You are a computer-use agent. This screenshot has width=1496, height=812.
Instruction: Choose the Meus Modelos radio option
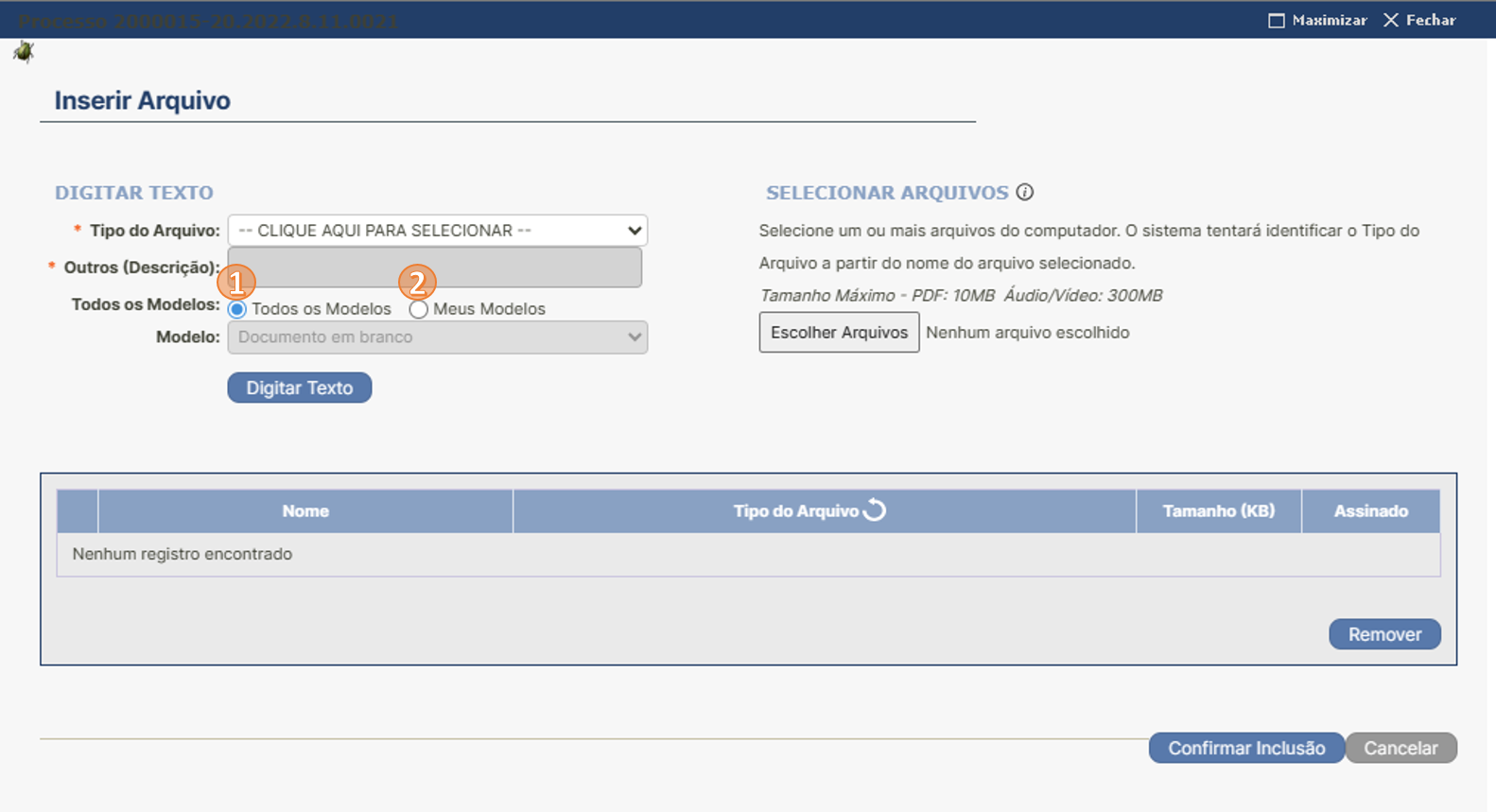pyautogui.click(x=418, y=310)
